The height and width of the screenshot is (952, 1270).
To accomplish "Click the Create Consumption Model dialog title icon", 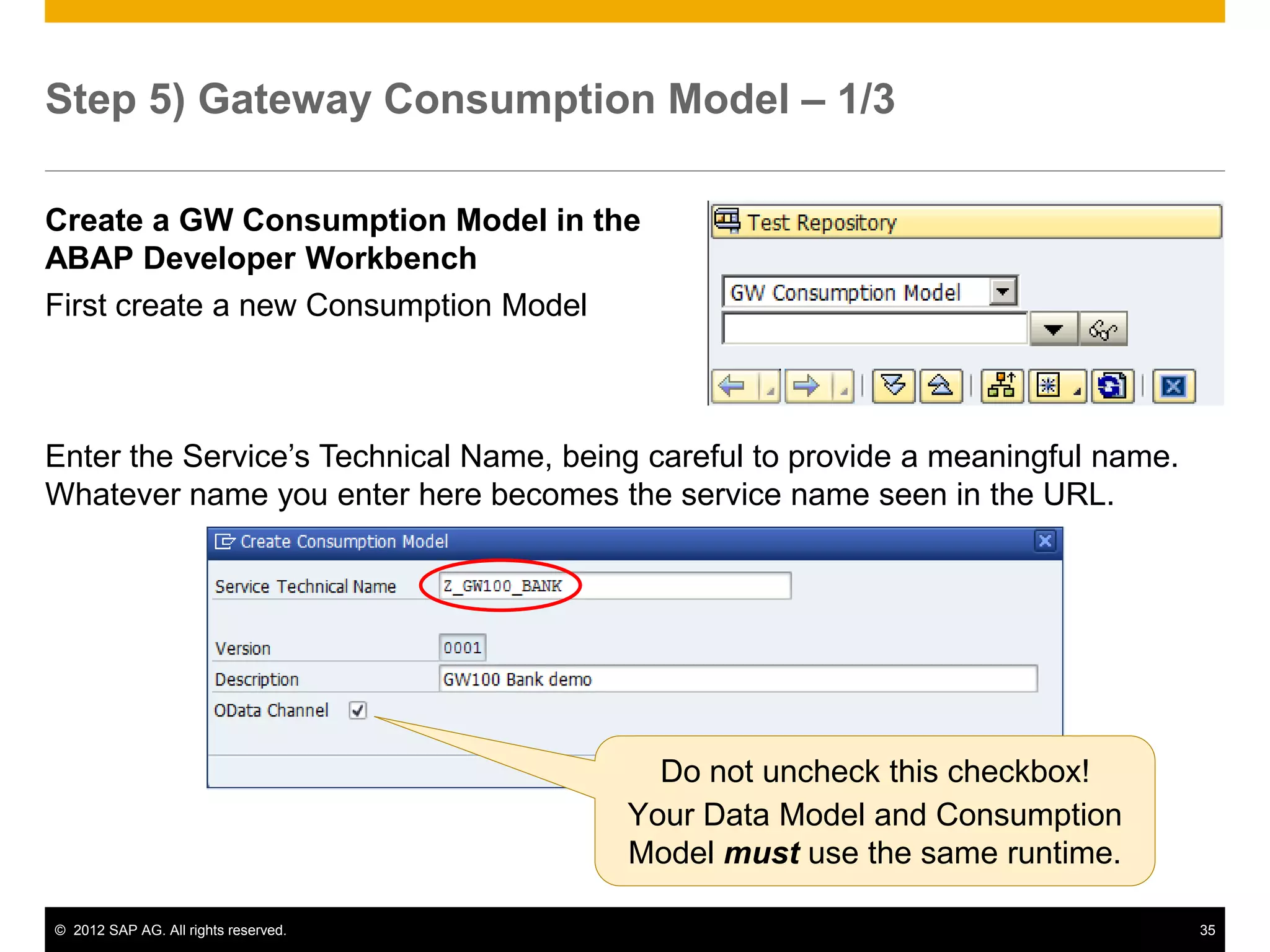I will pyautogui.click(x=224, y=542).
